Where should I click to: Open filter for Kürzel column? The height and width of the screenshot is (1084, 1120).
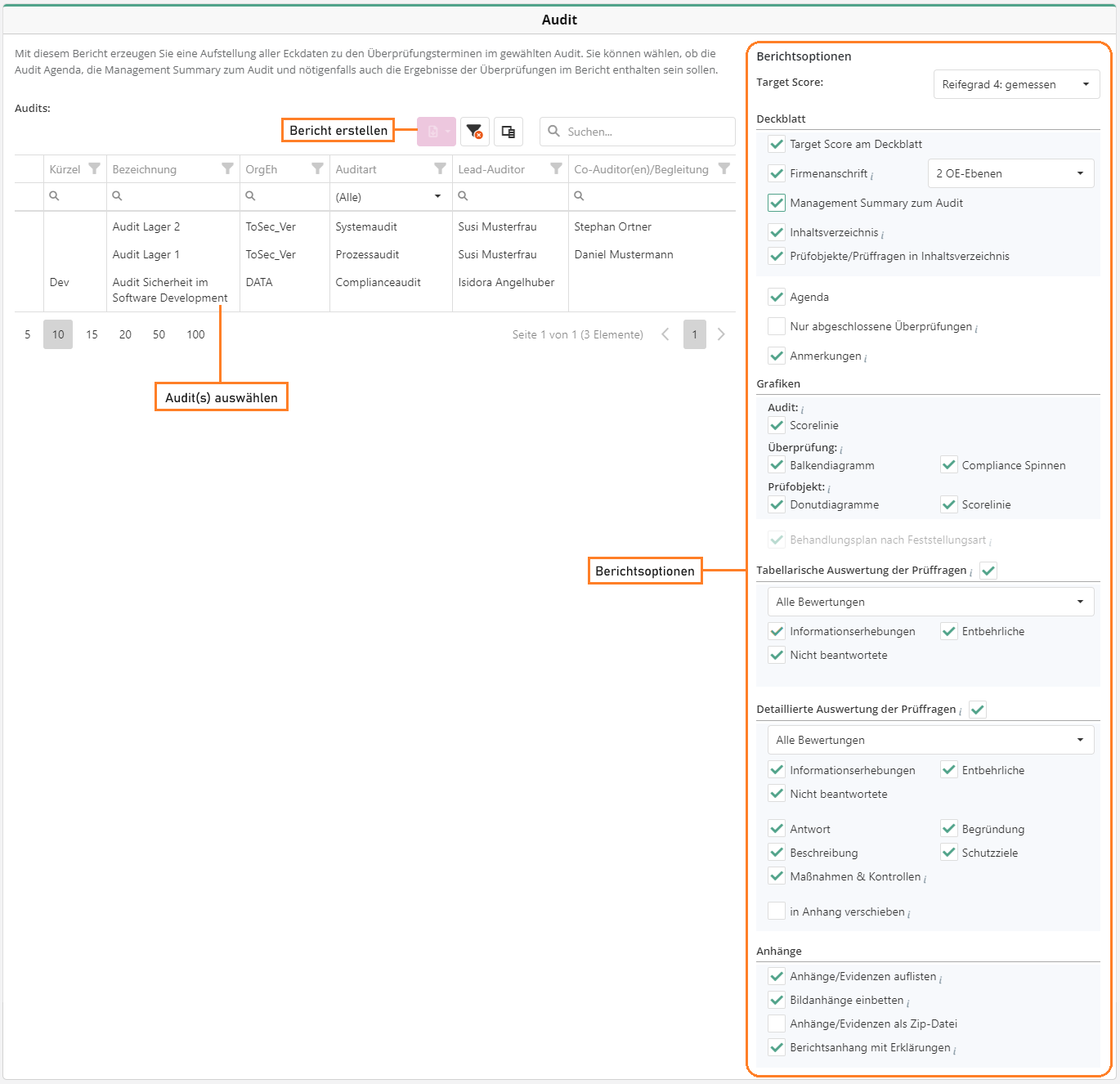[94, 168]
